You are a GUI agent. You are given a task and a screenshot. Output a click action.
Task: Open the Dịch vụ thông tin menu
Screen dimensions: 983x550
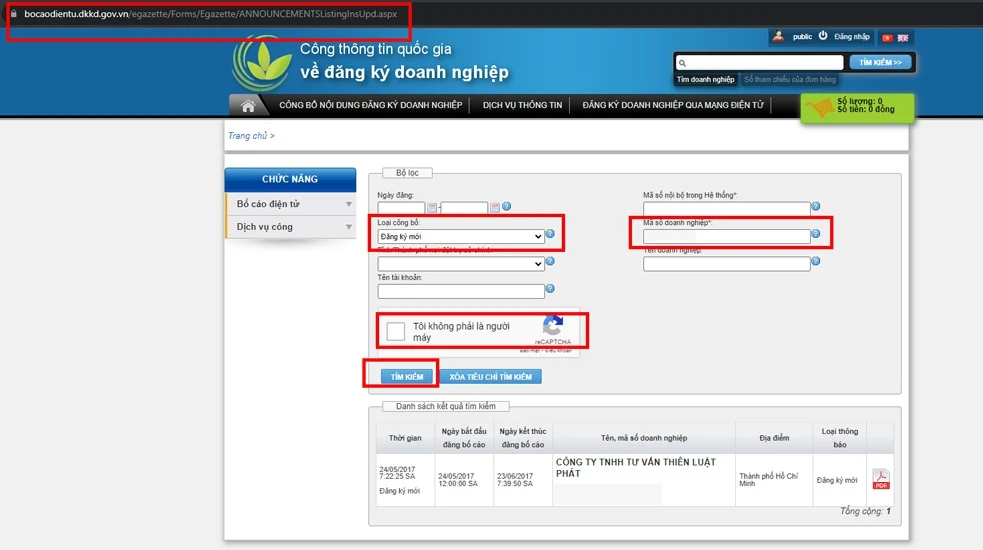click(x=522, y=105)
